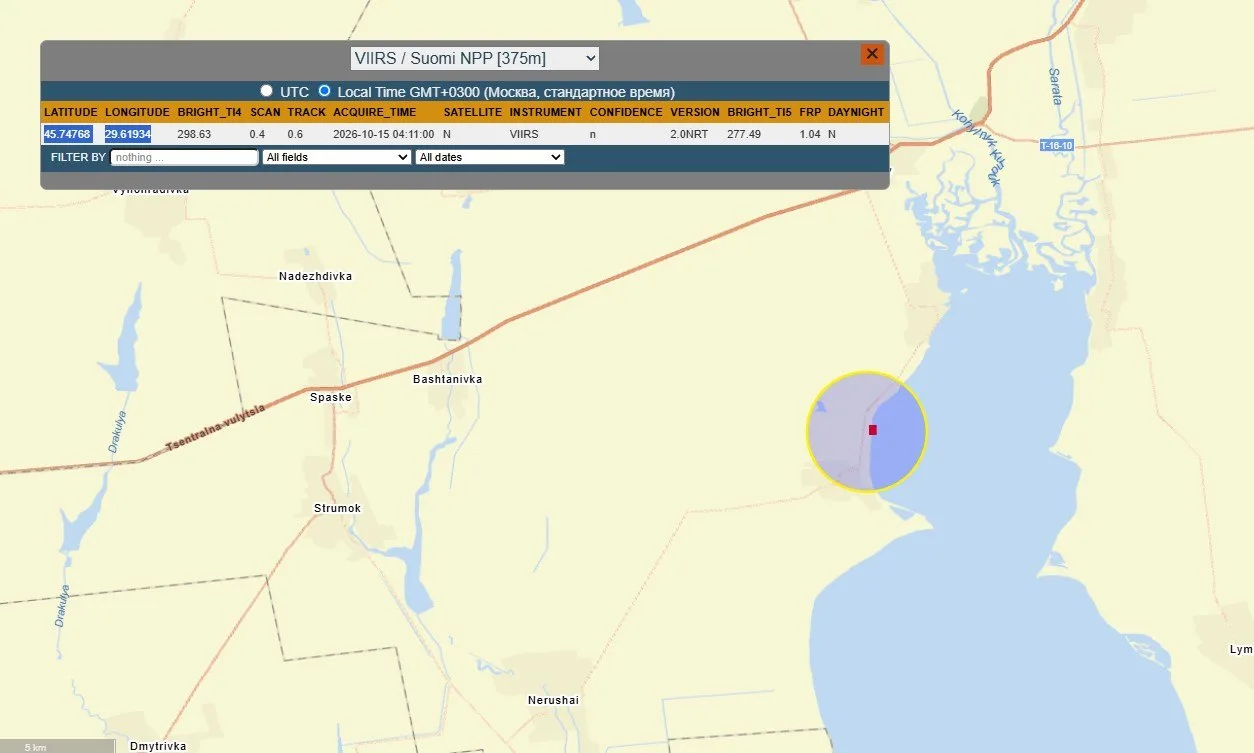This screenshot has width=1254, height=753.
Task: Select longitude value 29.61934
Action: coord(128,134)
